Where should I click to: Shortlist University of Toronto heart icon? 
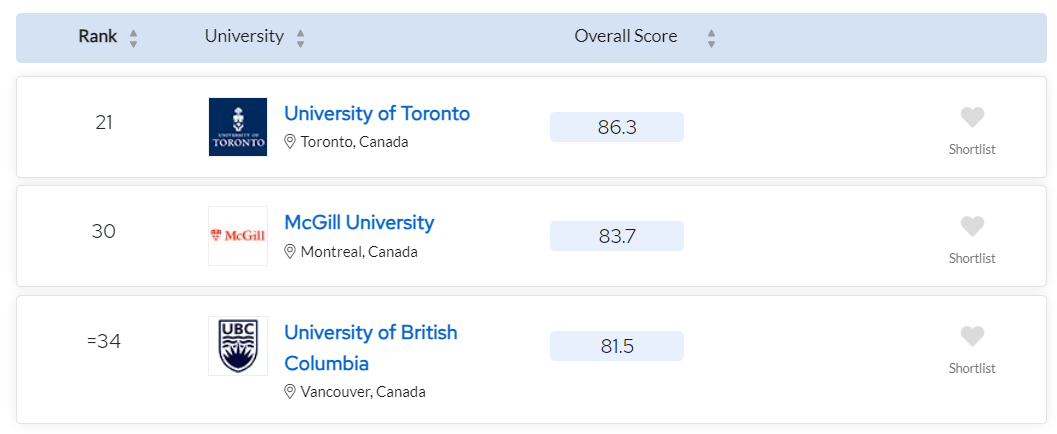pyautogui.click(x=972, y=118)
